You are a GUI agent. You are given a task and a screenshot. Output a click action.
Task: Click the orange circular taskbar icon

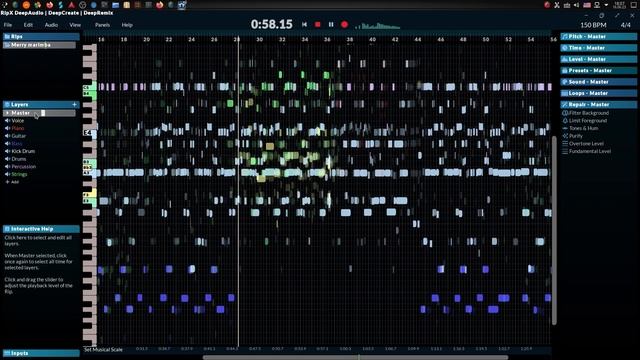(x=26, y=5)
